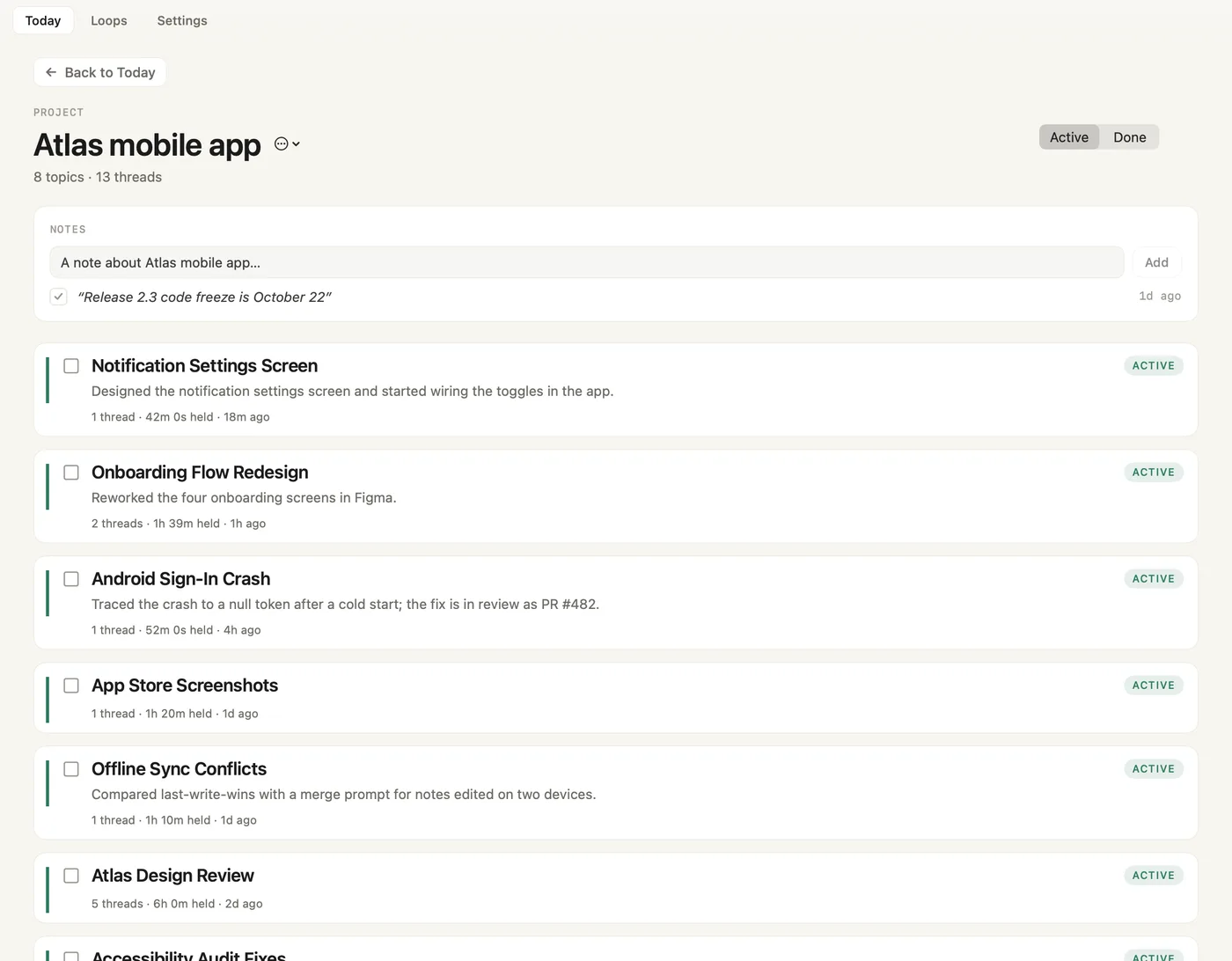This screenshot has width=1232, height=961.
Task: Click ACTIVE badge on Onboarding Flow Redesign
Action: click(1153, 473)
